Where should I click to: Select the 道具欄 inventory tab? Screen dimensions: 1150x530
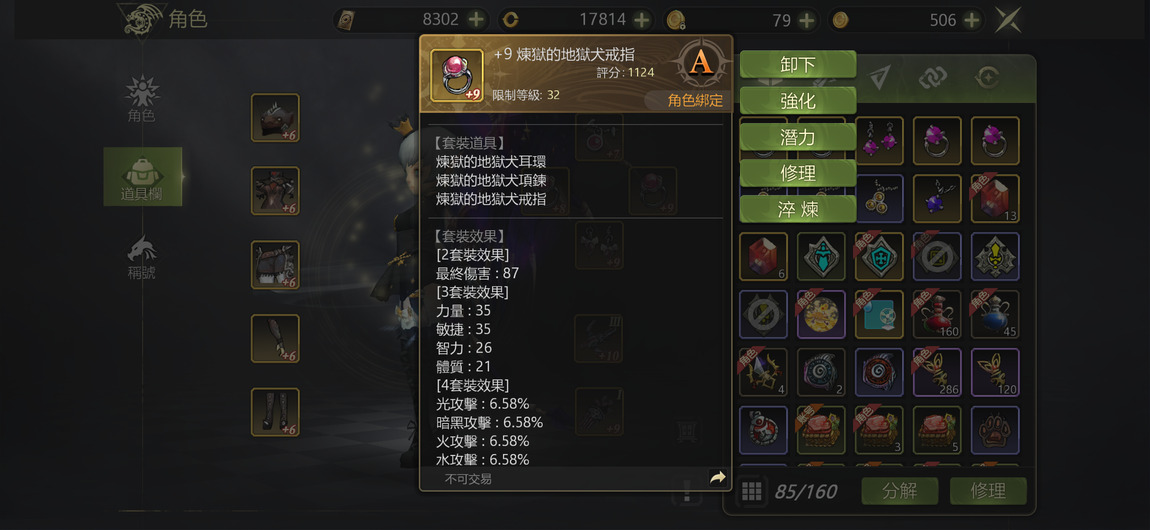click(x=142, y=177)
